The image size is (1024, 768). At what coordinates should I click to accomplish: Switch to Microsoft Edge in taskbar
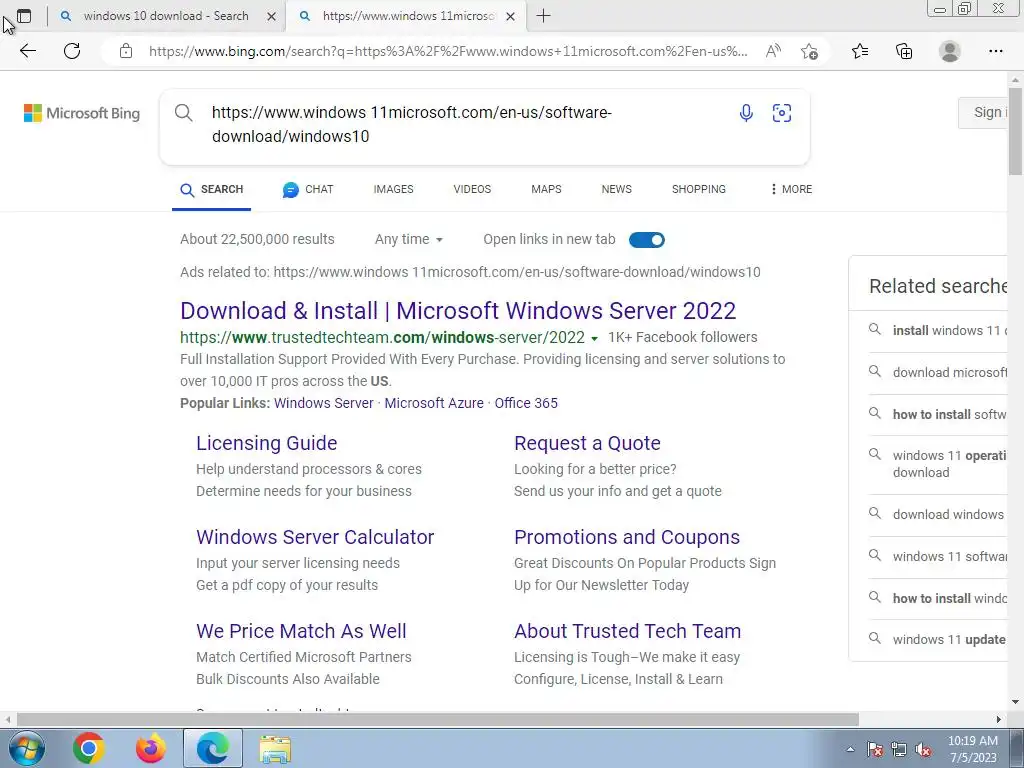(213, 748)
